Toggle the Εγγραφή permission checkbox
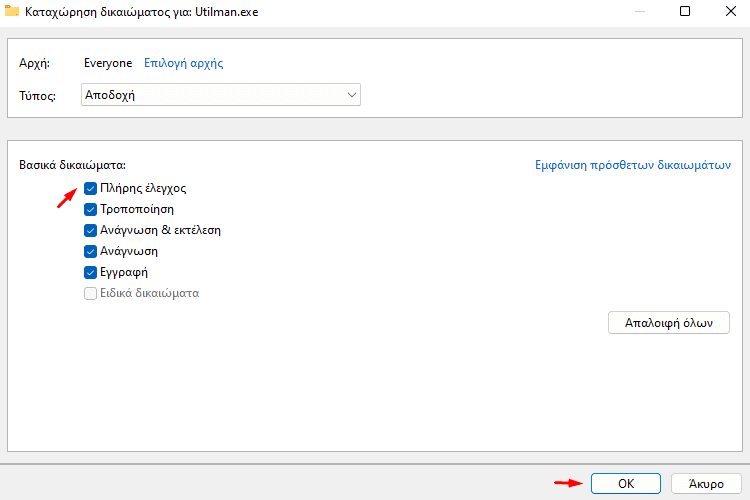Screen dimensions: 750x500 (x=90, y=273)
